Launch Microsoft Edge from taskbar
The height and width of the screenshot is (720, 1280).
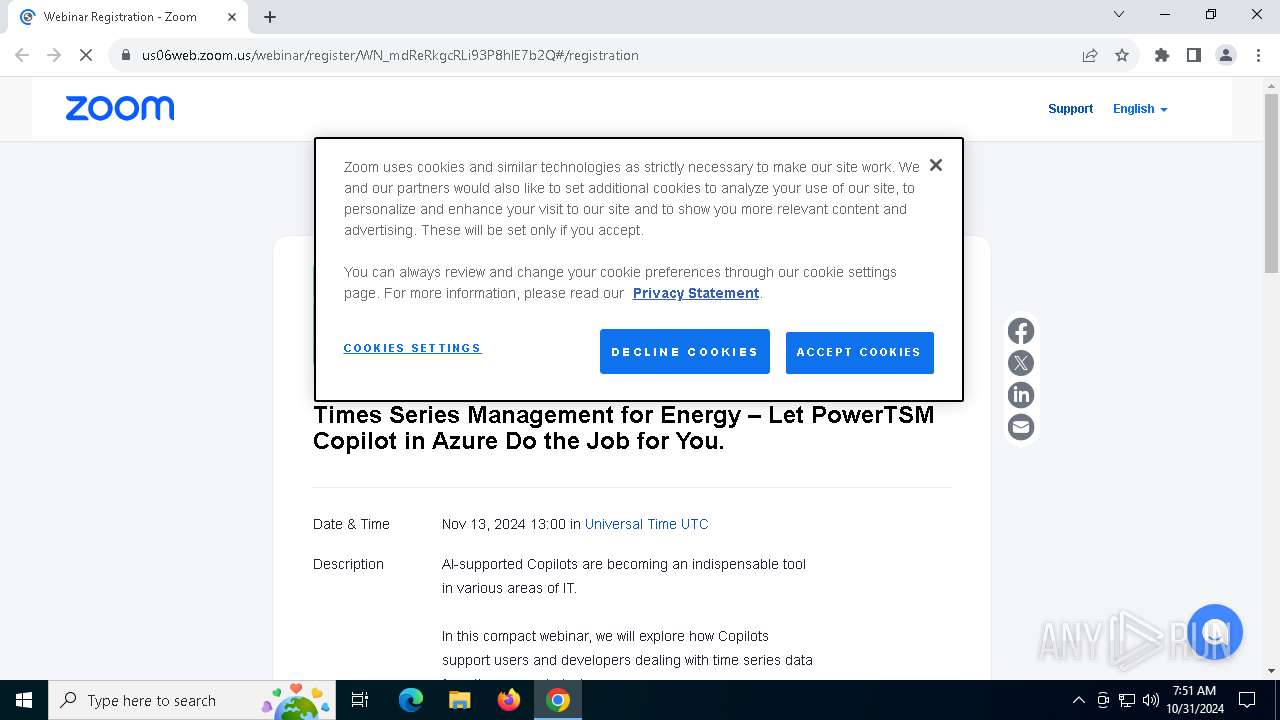click(411, 700)
